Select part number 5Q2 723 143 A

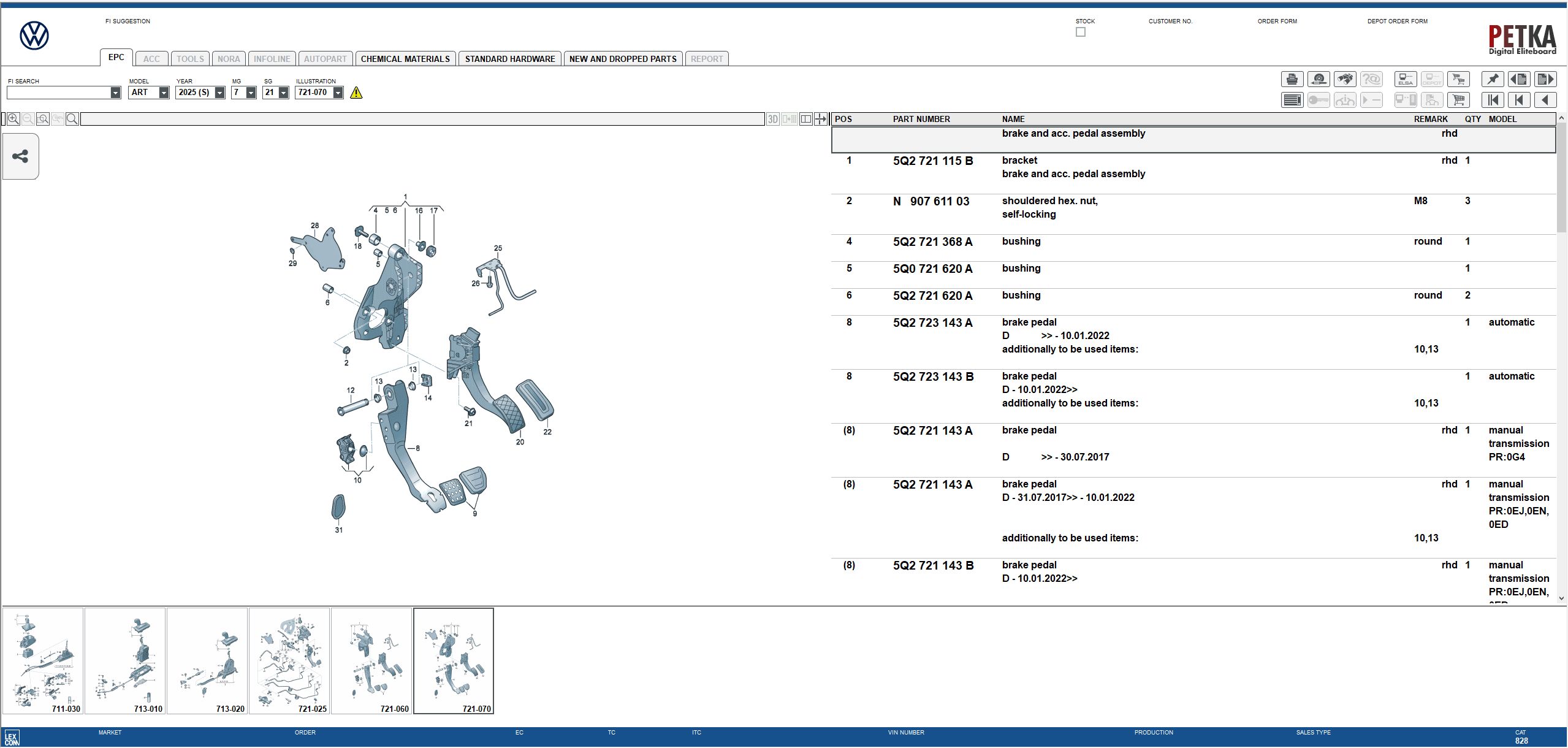click(x=932, y=323)
